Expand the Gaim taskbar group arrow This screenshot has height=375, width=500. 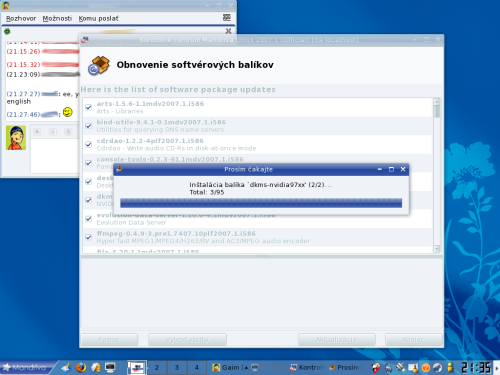246,367
